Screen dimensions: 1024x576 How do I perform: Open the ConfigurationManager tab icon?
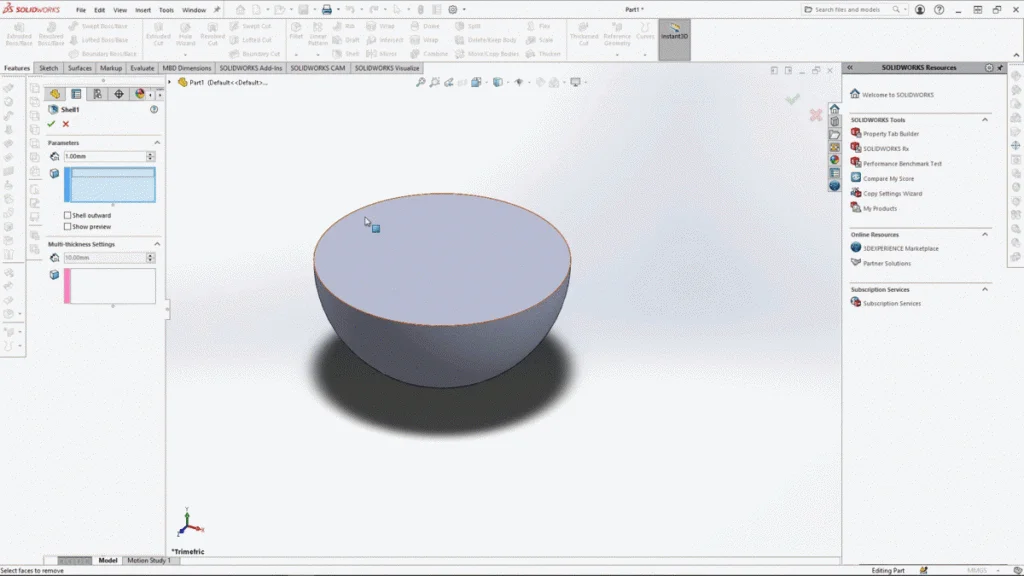pos(97,94)
